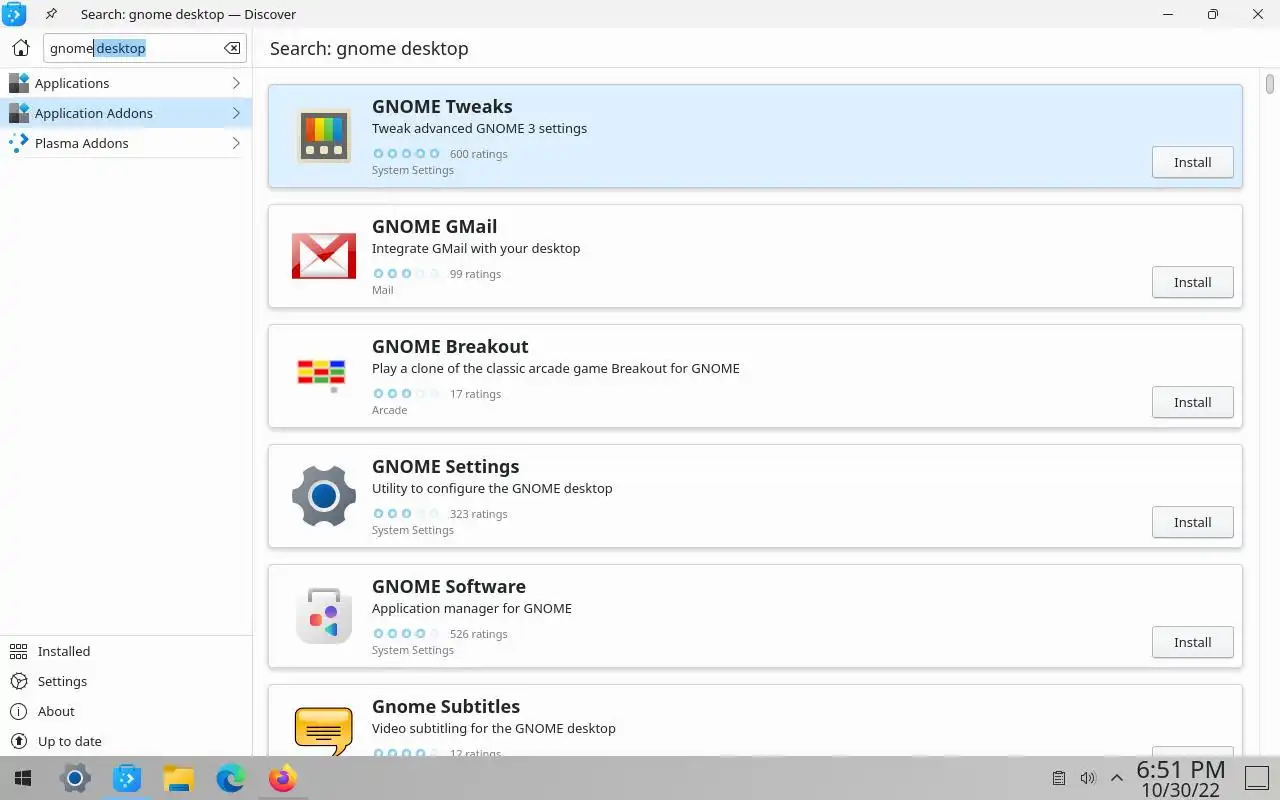
Task: Click the Discover icon on taskbar
Action: [127, 778]
